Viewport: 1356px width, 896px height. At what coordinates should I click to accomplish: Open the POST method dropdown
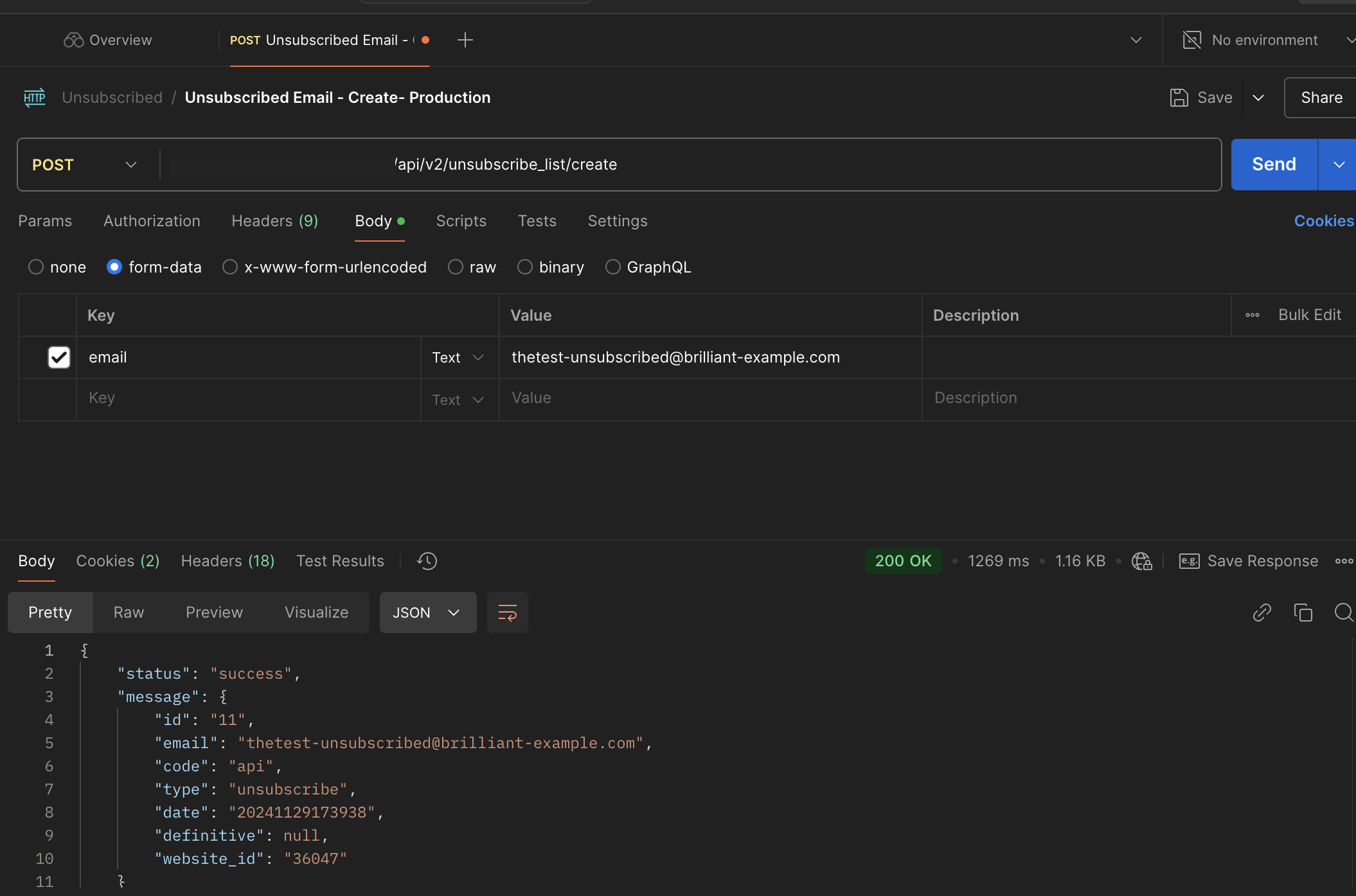click(x=85, y=165)
